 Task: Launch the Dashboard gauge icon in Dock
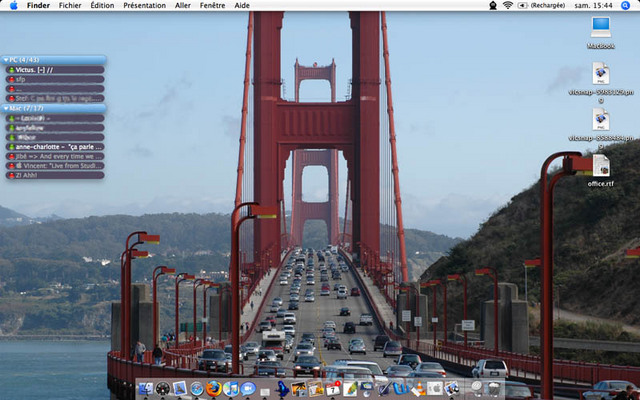pyautogui.click(x=163, y=389)
